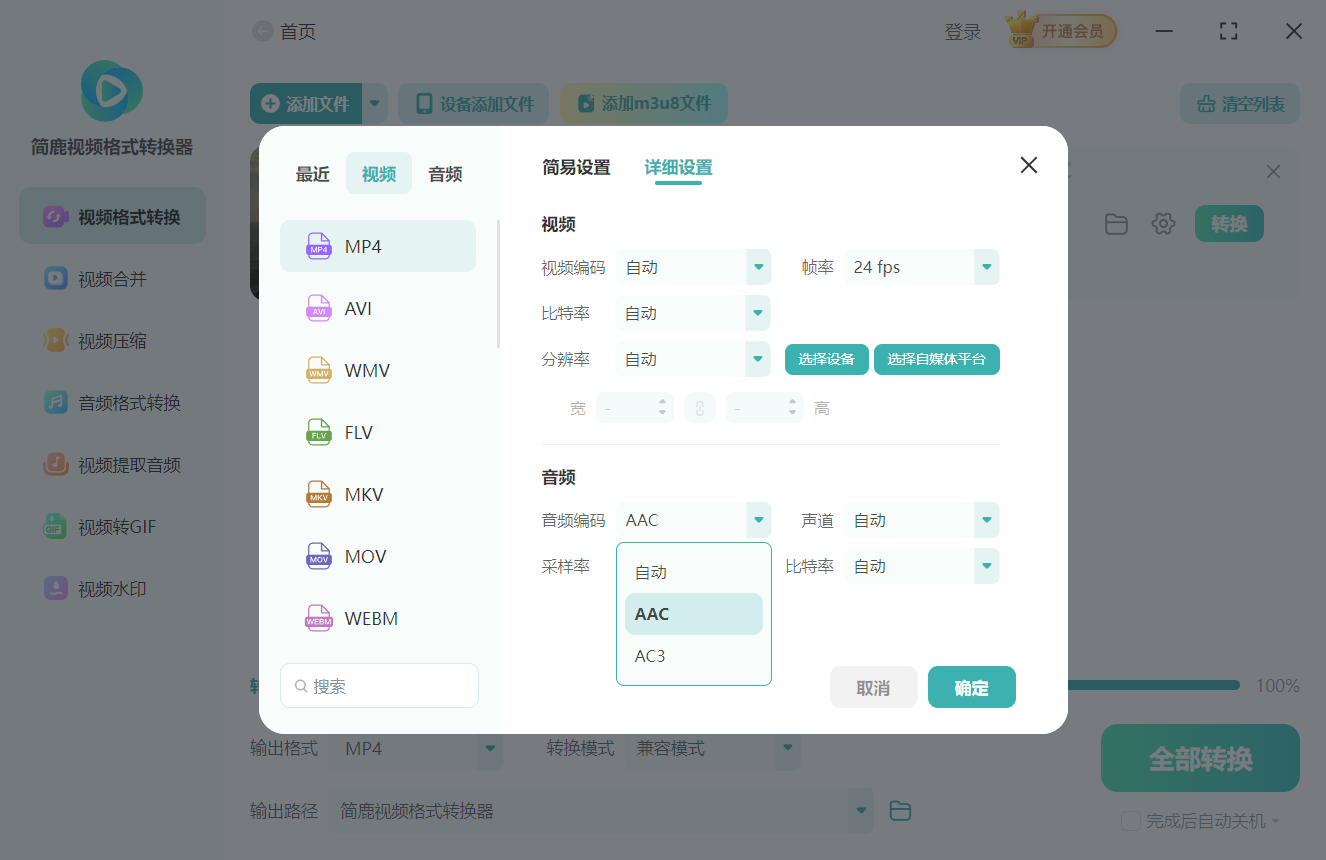
Task: Open the video merge sidebar icon
Action: (x=55, y=278)
